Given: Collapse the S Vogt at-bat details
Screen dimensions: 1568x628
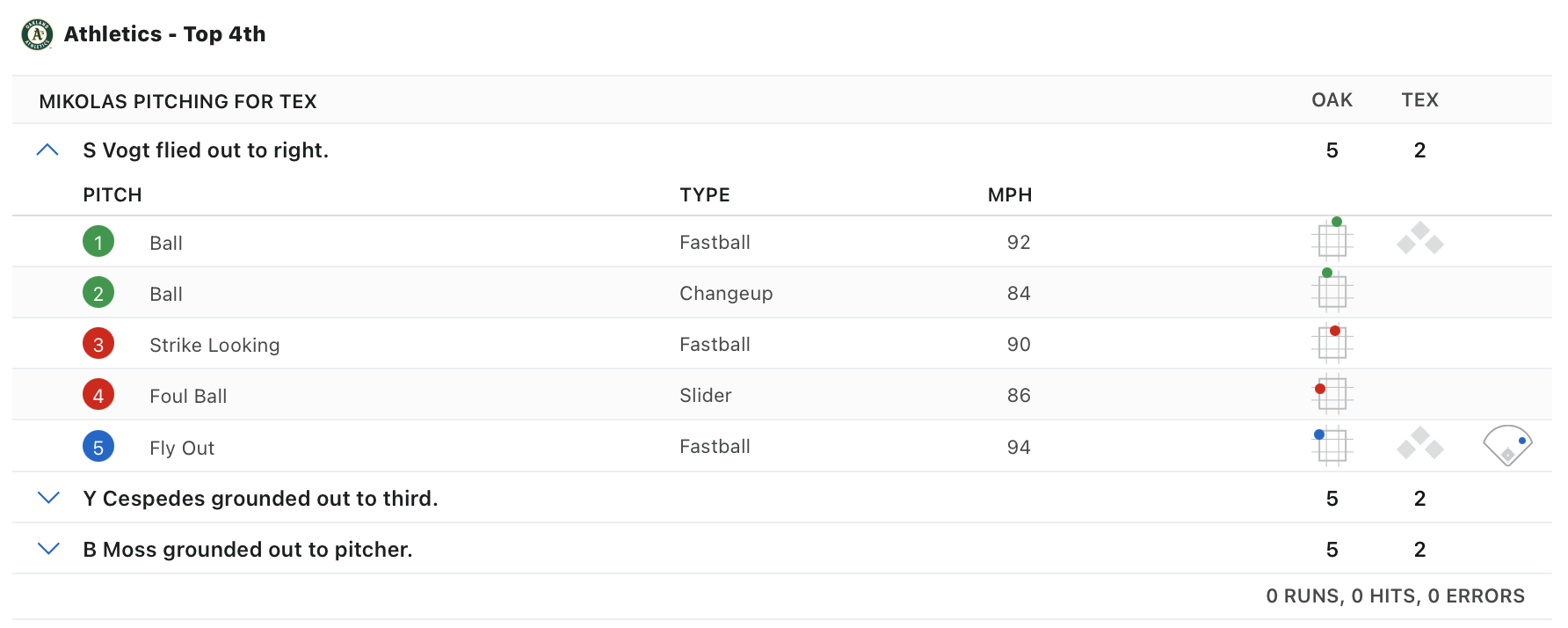Looking at the screenshot, I should pyautogui.click(x=48, y=150).
